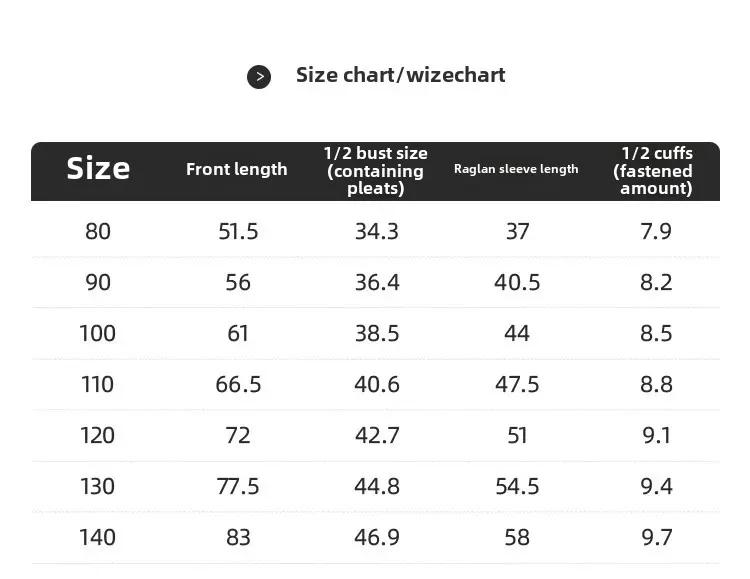This screenshot has width=750, height=579.
Task: Click cuffs value 9.1
Action: [656, 435]
